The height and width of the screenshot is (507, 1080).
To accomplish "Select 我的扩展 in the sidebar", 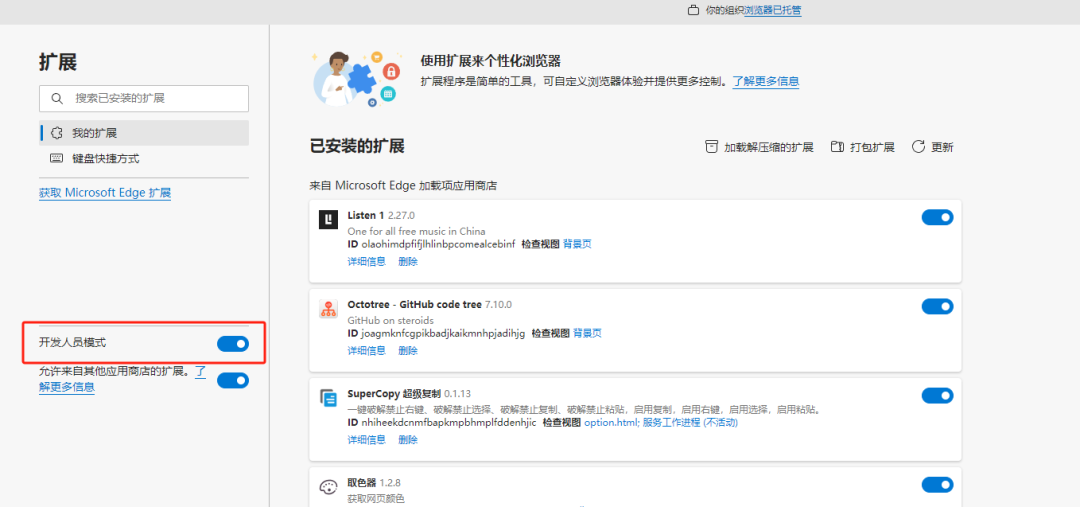I will coord(94,133).
